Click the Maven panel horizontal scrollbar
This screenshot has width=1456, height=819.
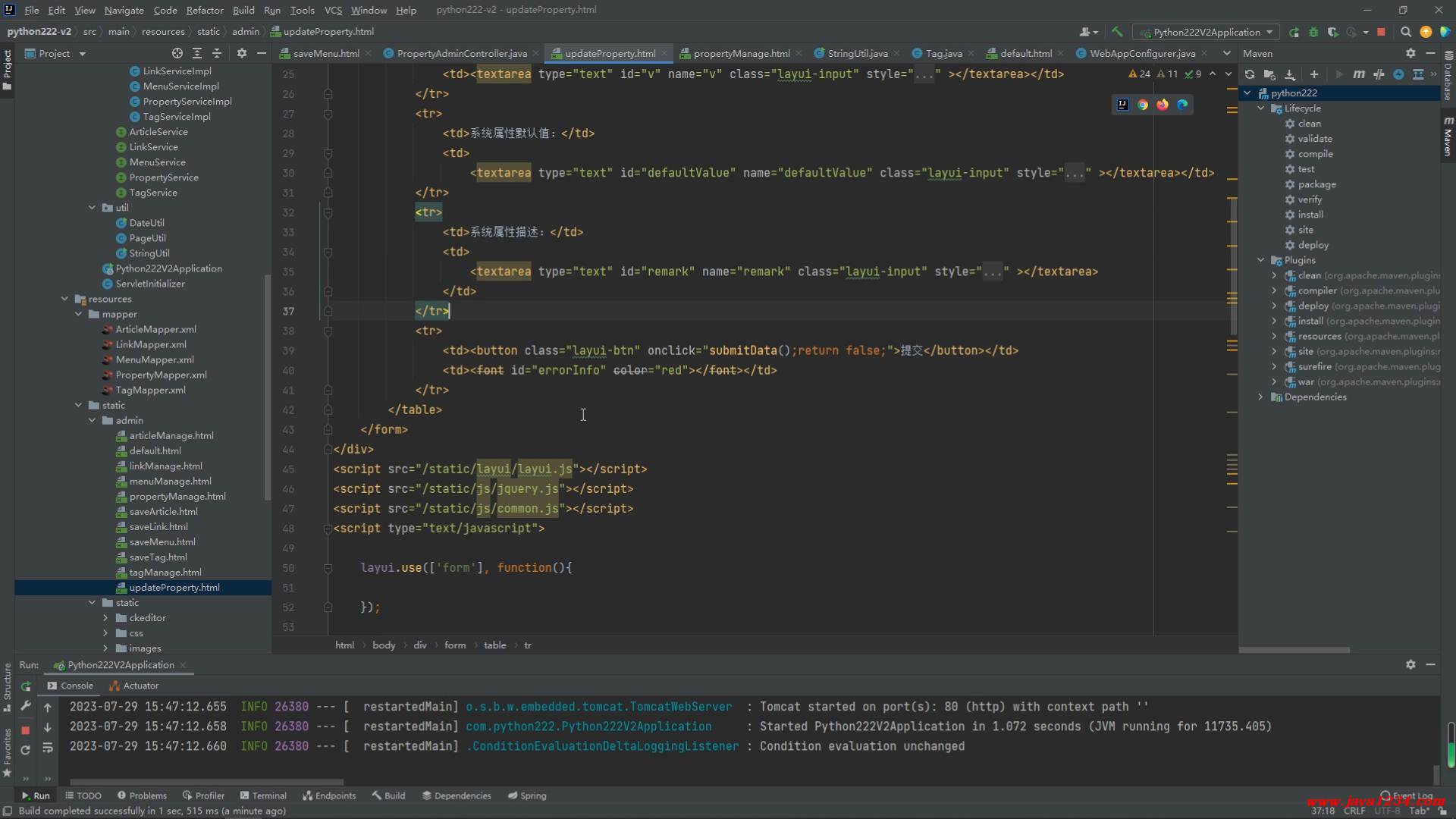pos(1294,650)
